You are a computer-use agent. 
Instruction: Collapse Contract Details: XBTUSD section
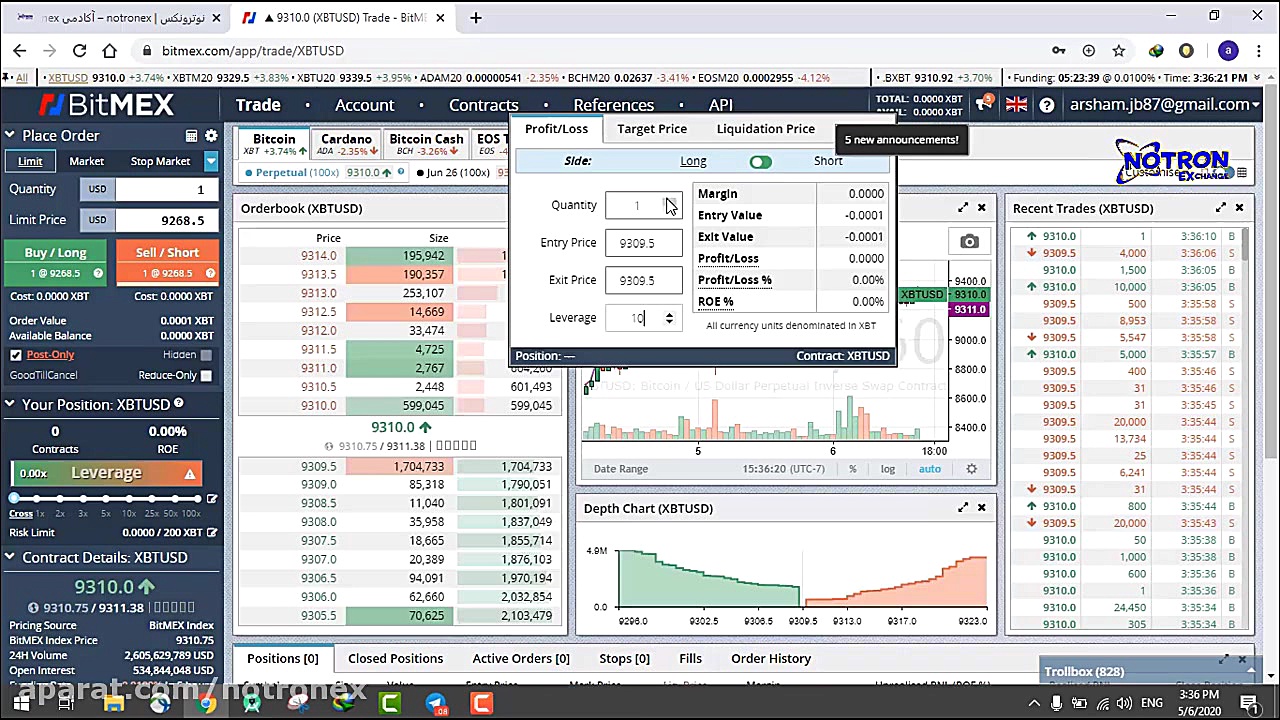pos(9,557)
